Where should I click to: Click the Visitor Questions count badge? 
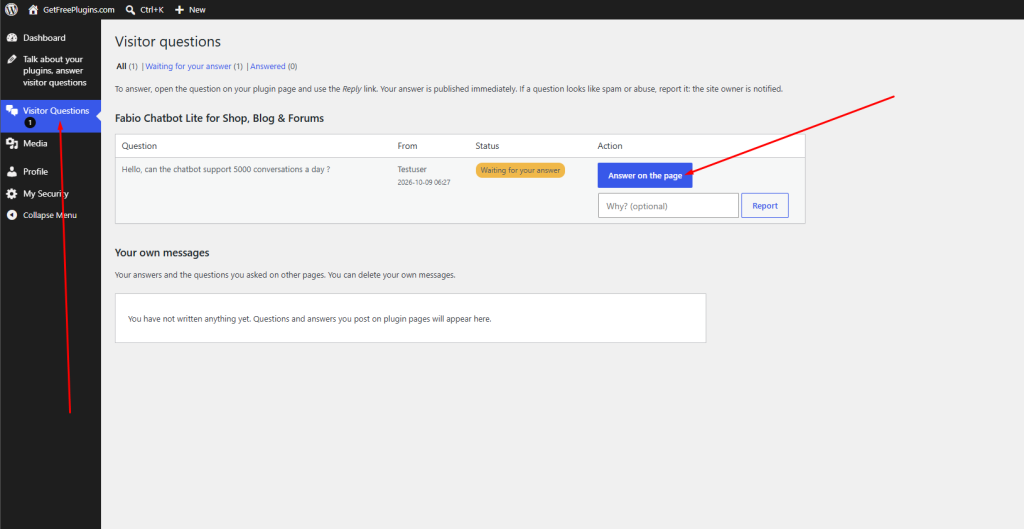(x=30, y=123)
